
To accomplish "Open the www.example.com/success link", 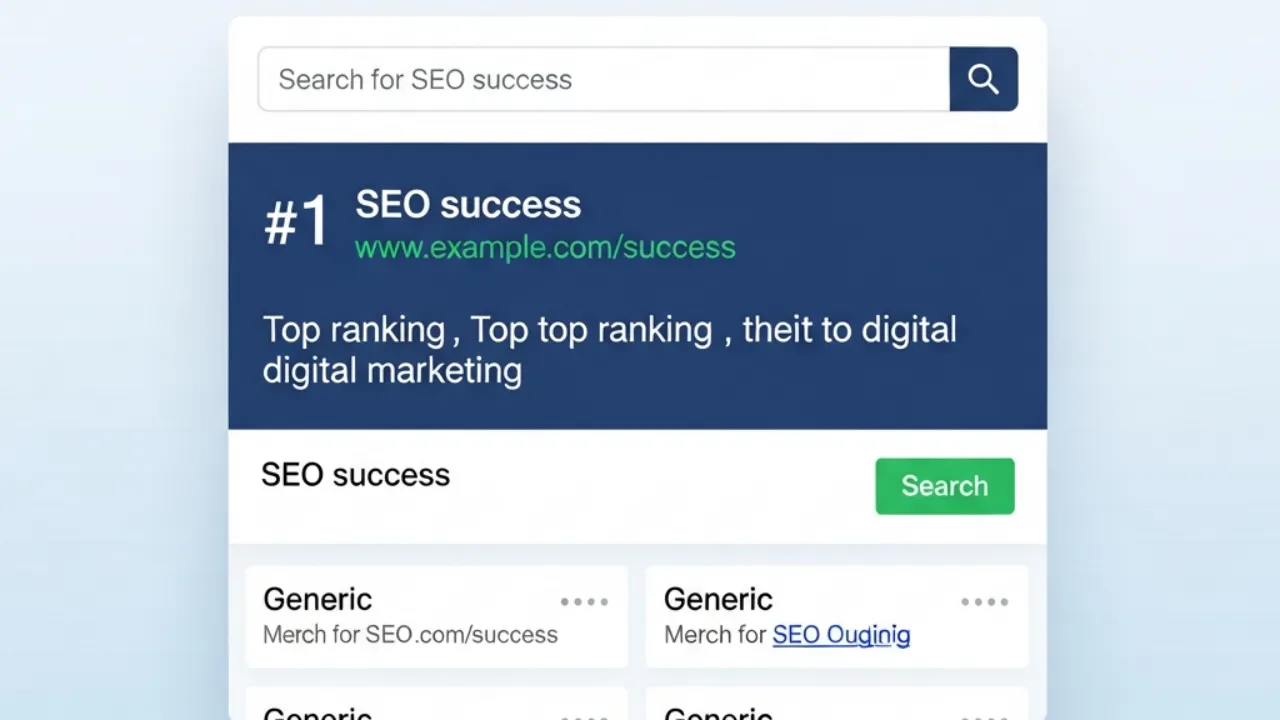I will pyautogui.click(x=545, y=247).
